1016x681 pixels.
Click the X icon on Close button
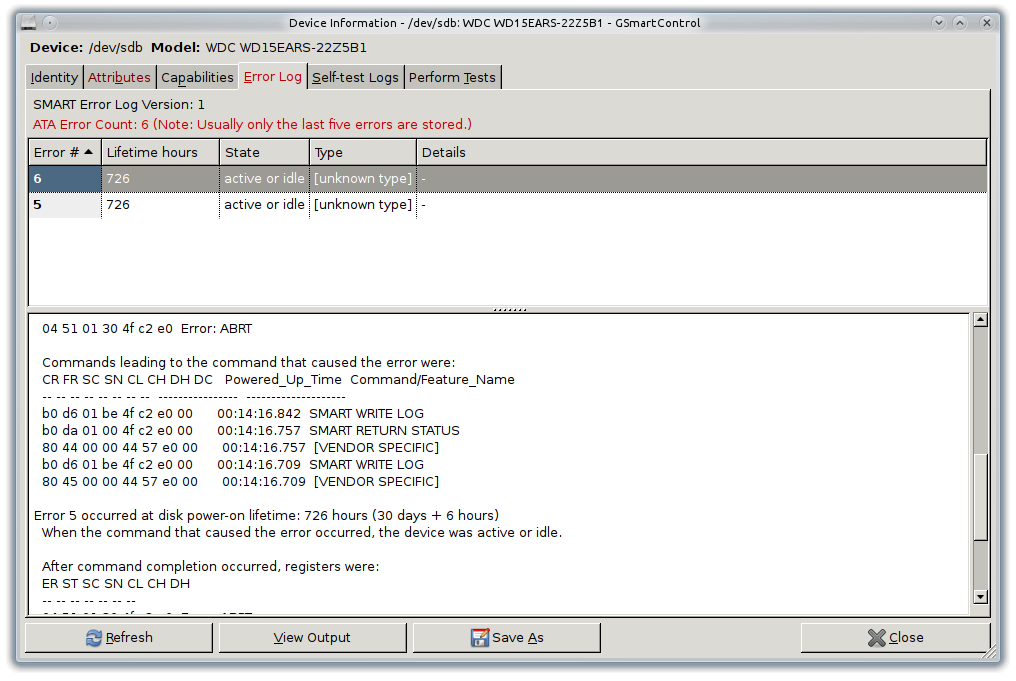point(877,638)
